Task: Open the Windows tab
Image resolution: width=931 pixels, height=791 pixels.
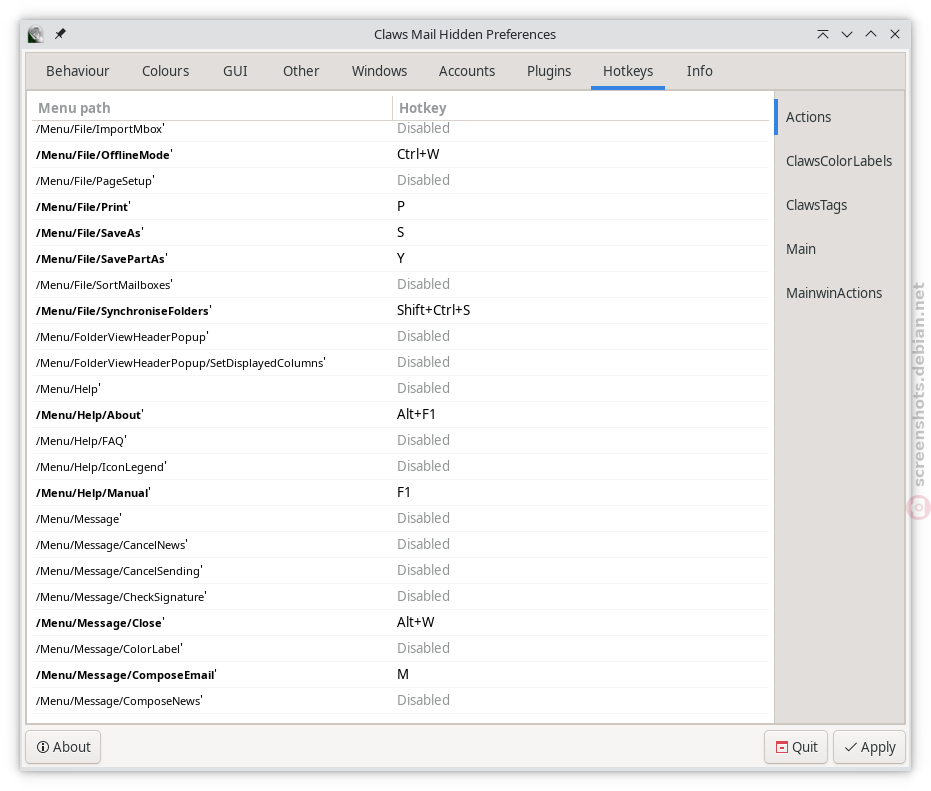Action: pyautogui.click(x=379, y=71)
